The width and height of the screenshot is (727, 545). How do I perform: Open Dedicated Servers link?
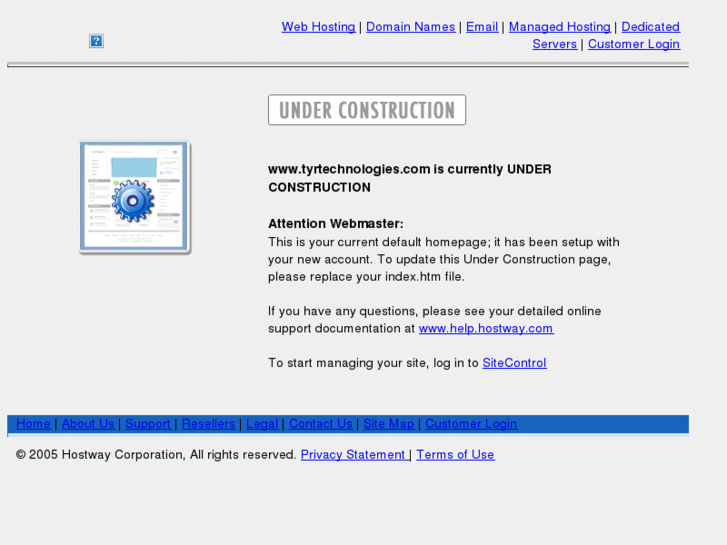[x=650, y=27]
